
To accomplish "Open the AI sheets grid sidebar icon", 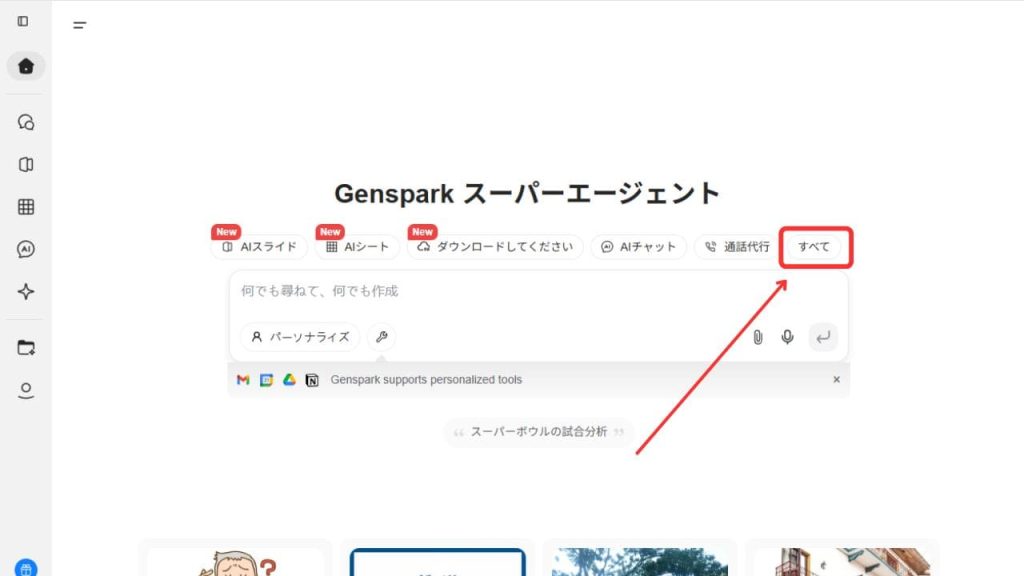I will pos(26,207).
